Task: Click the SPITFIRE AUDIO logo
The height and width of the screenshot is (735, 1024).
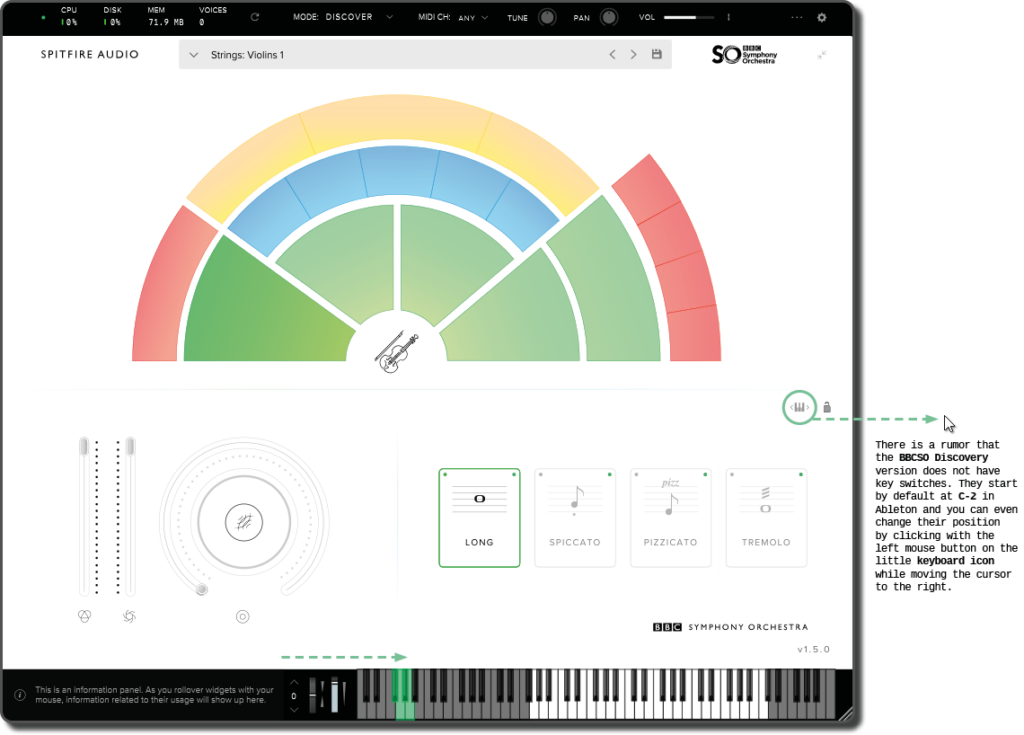Action: pyautogui.click(x=89, y=54)
